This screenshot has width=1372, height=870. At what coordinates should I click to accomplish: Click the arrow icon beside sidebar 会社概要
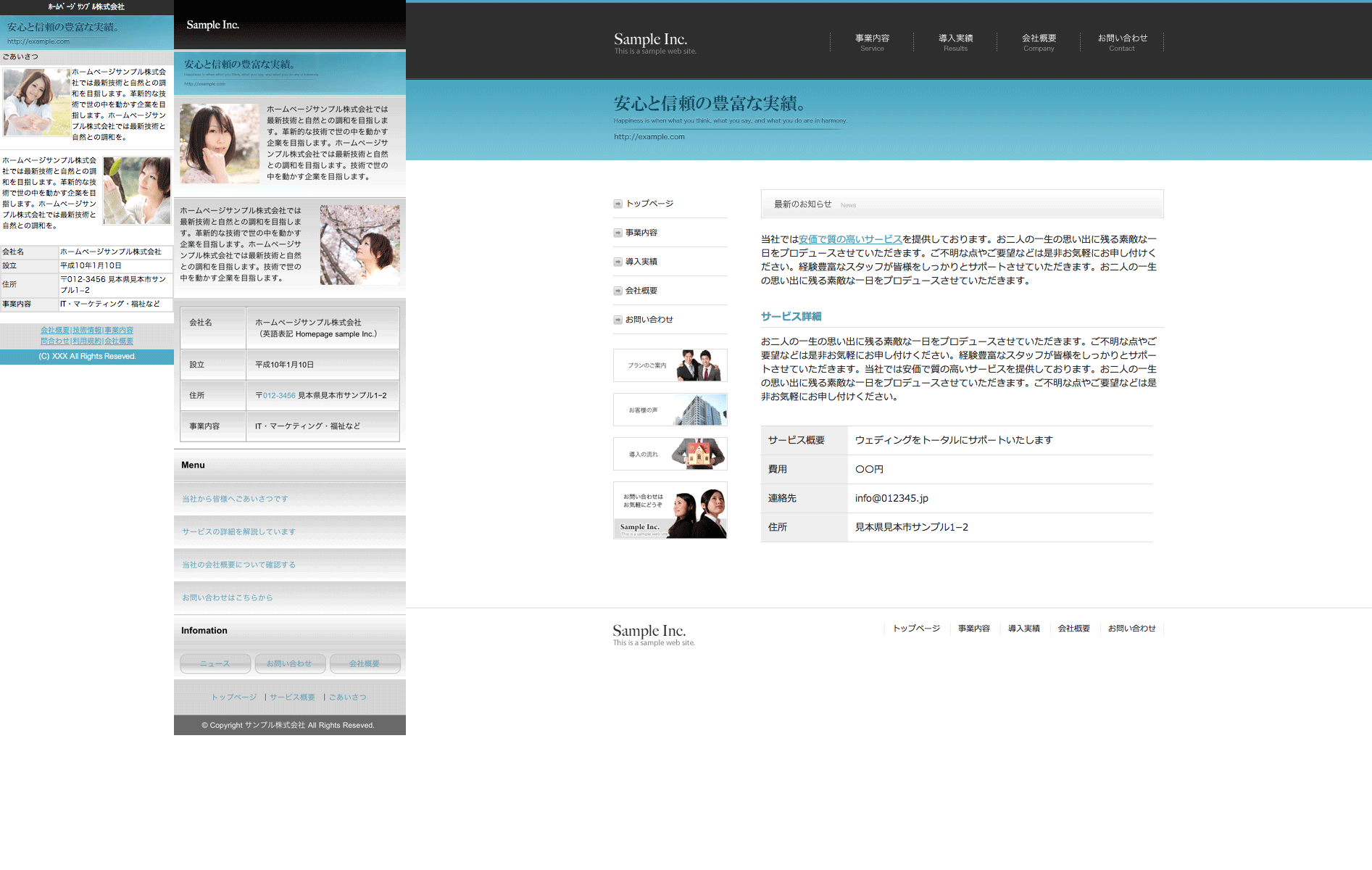tap(618, 291)
